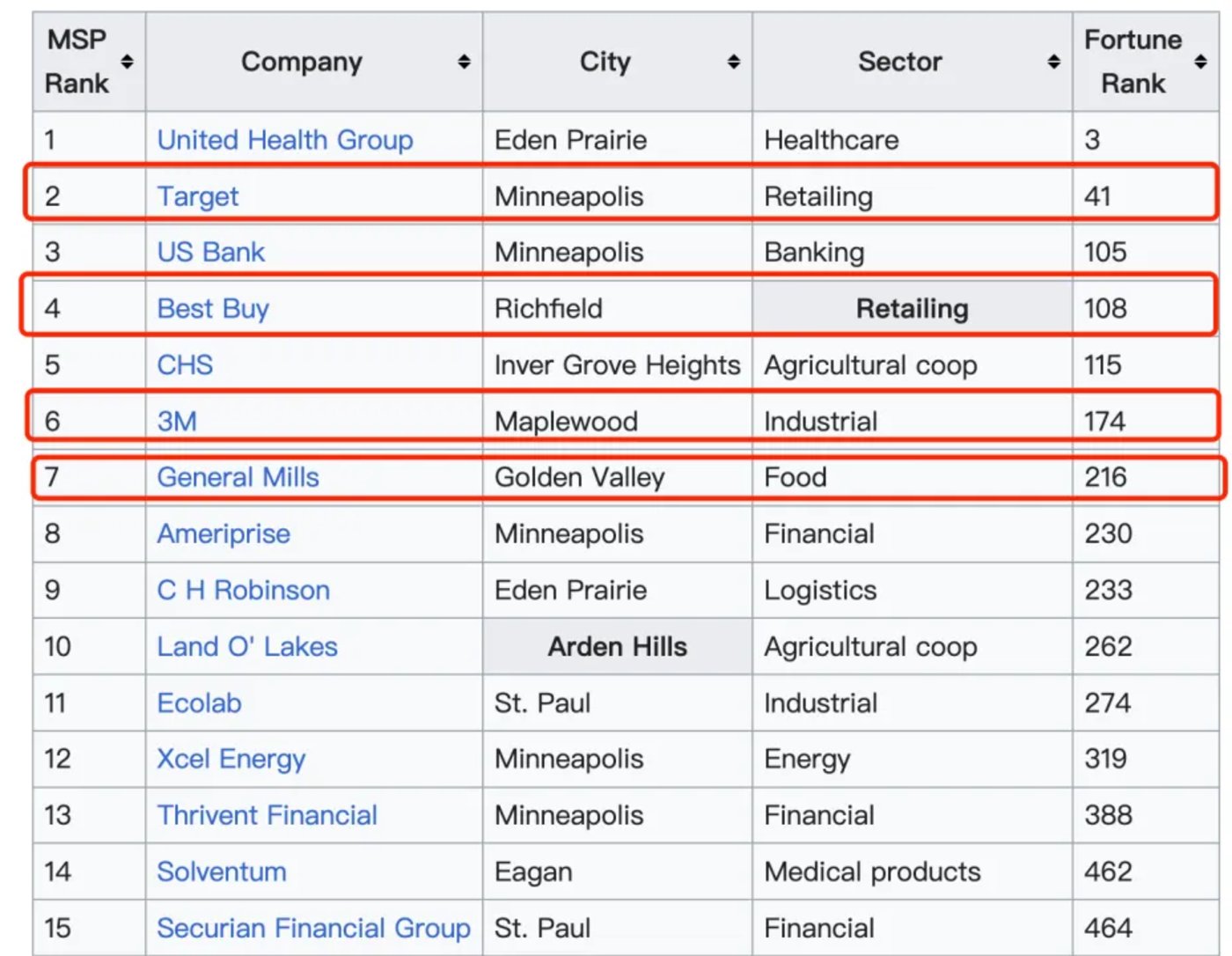Open the Target company link

coord(197,196)
